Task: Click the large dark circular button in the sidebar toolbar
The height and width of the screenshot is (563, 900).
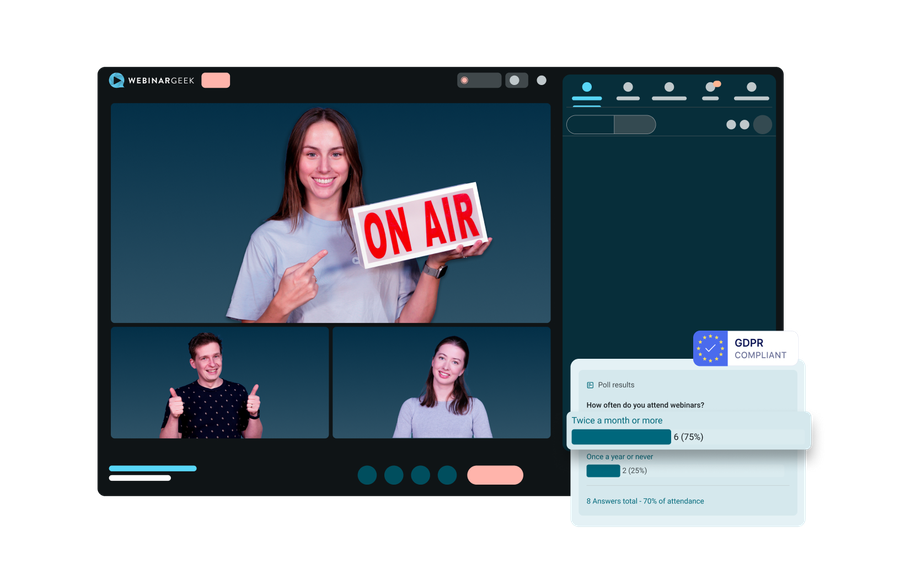Action: pos(763,125)
